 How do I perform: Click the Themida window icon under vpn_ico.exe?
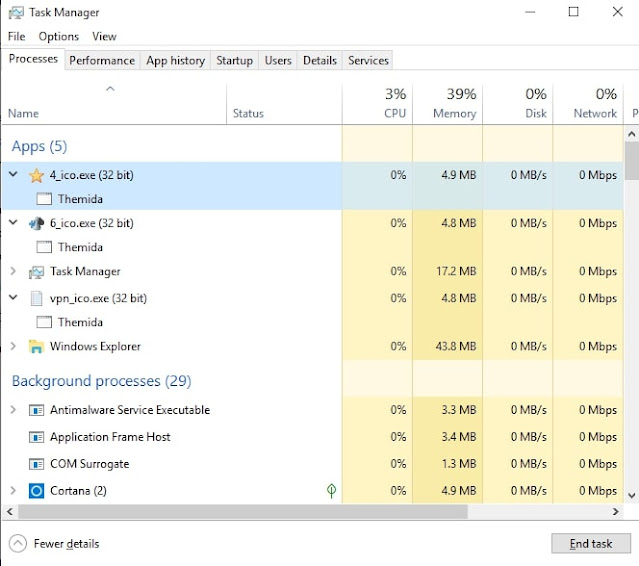(44, 322)
